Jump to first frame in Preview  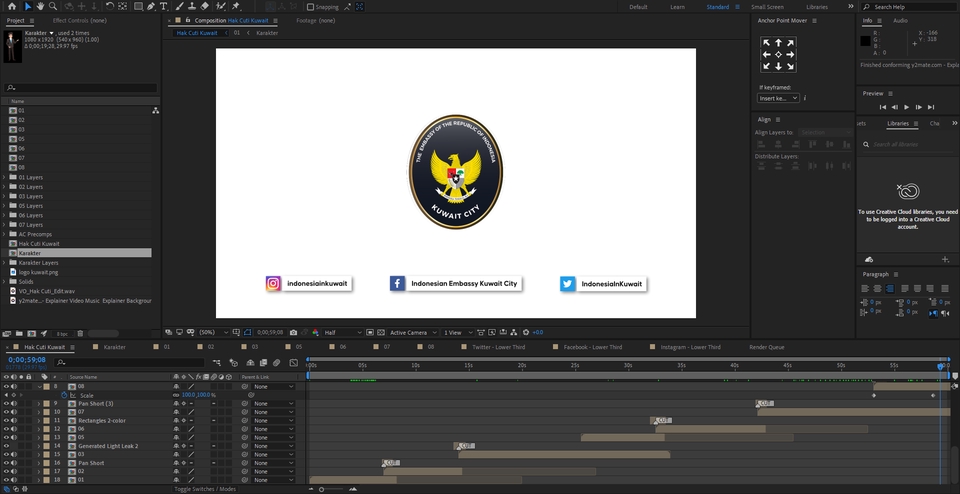883,107
